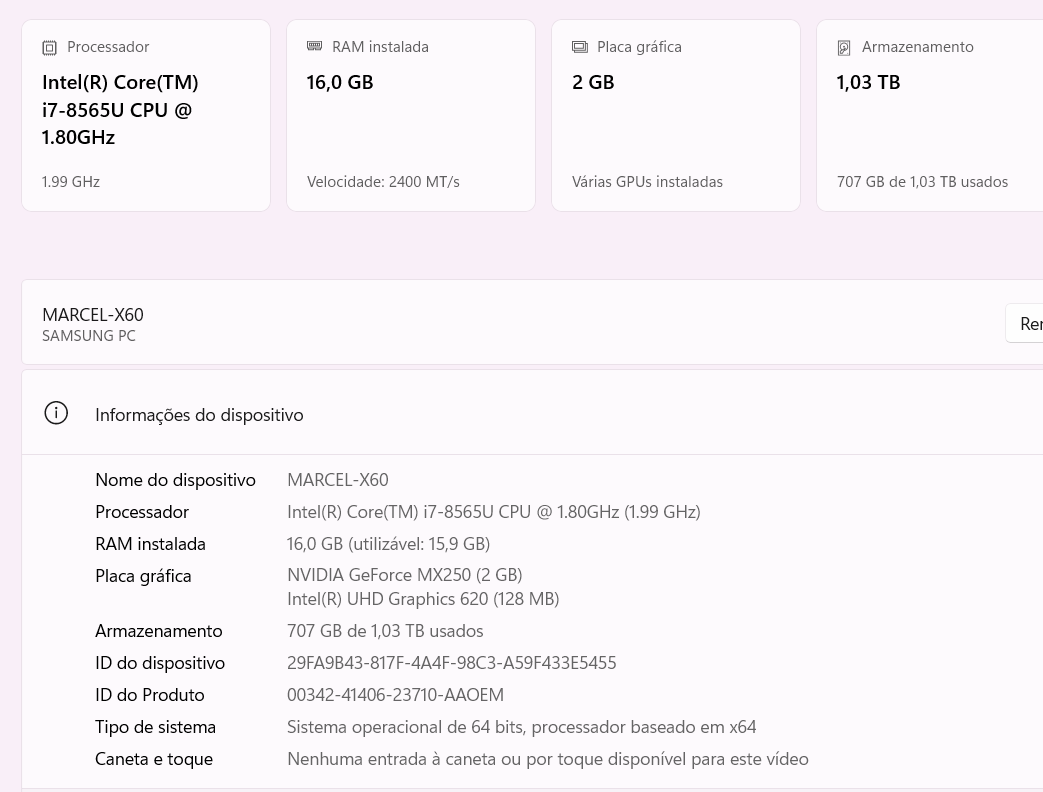Select the product ID 00342-41406-23710-AAOEM
Screen dimensions: 1043x792
(395, 695)
